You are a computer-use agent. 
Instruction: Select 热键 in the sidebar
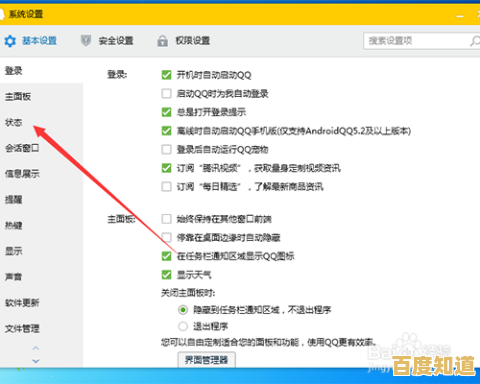coord(13,225)
